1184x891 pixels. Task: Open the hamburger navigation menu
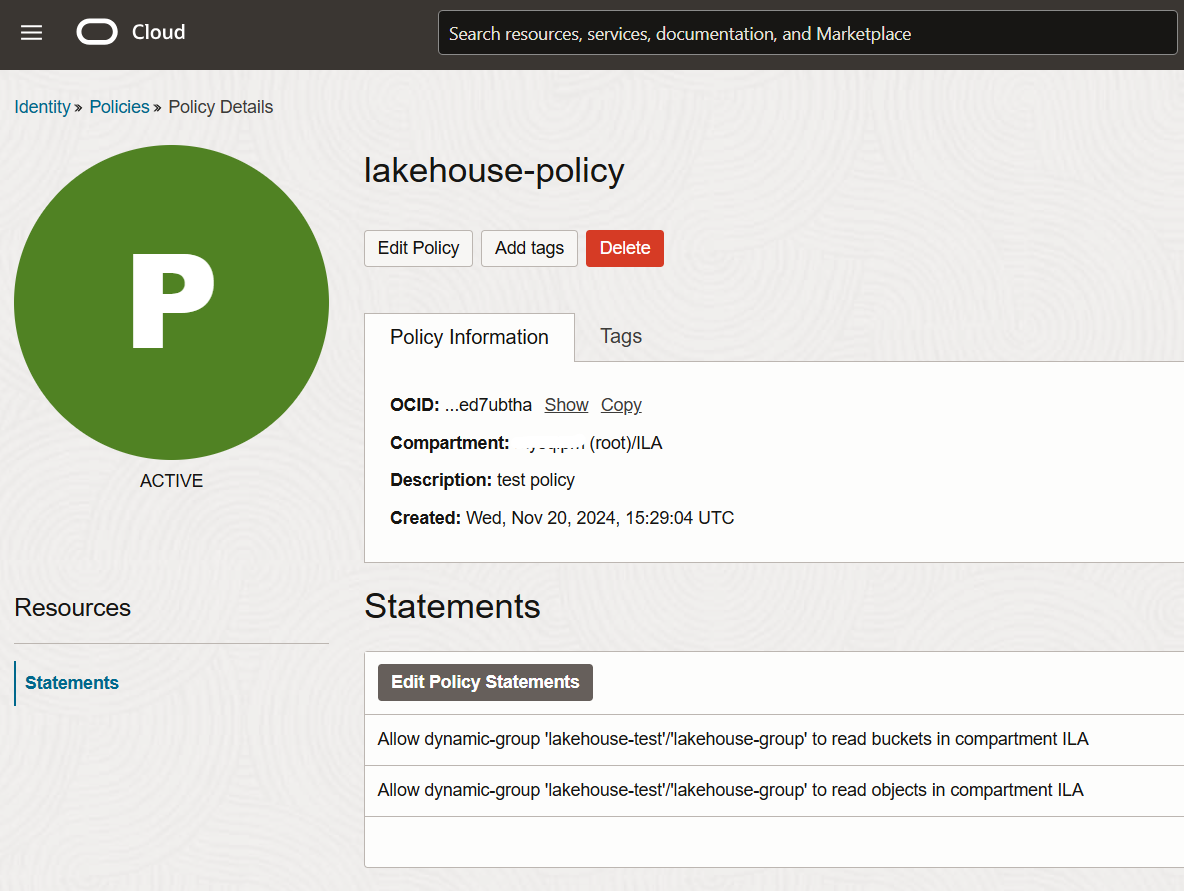(x=31, y=32)
